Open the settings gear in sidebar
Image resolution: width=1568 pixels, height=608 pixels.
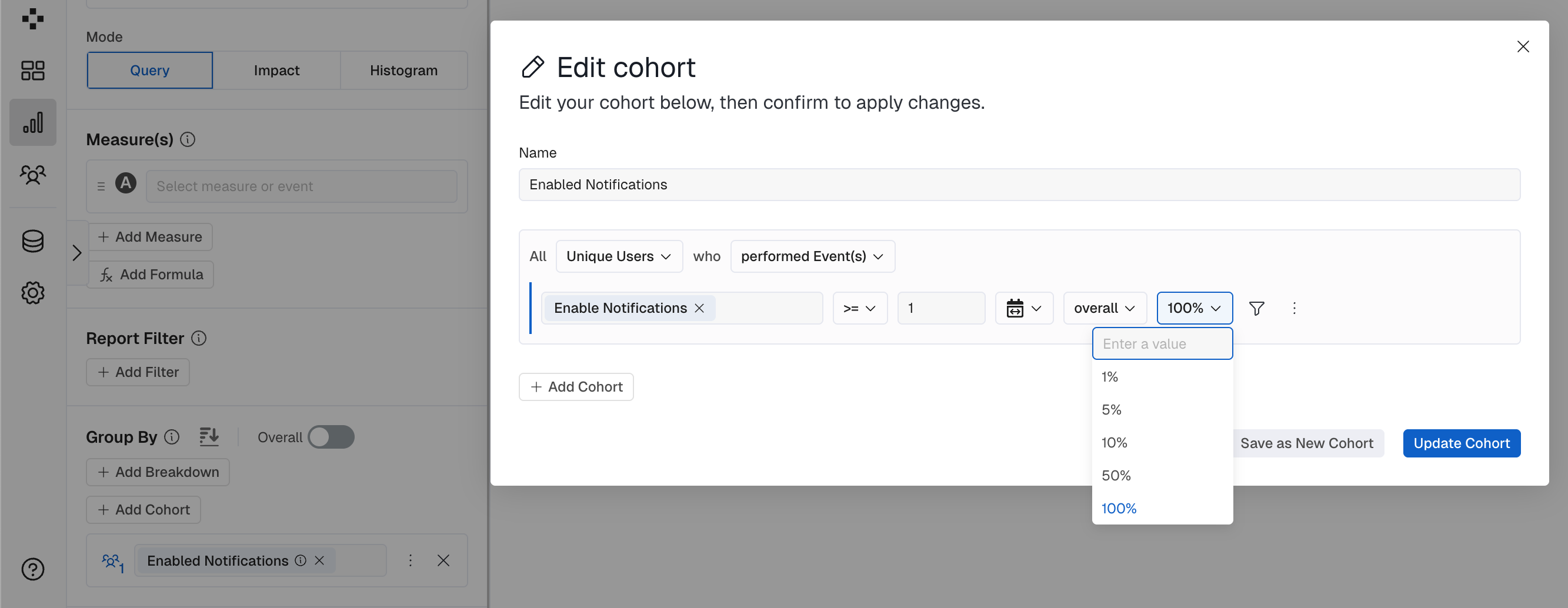point(33,293)
